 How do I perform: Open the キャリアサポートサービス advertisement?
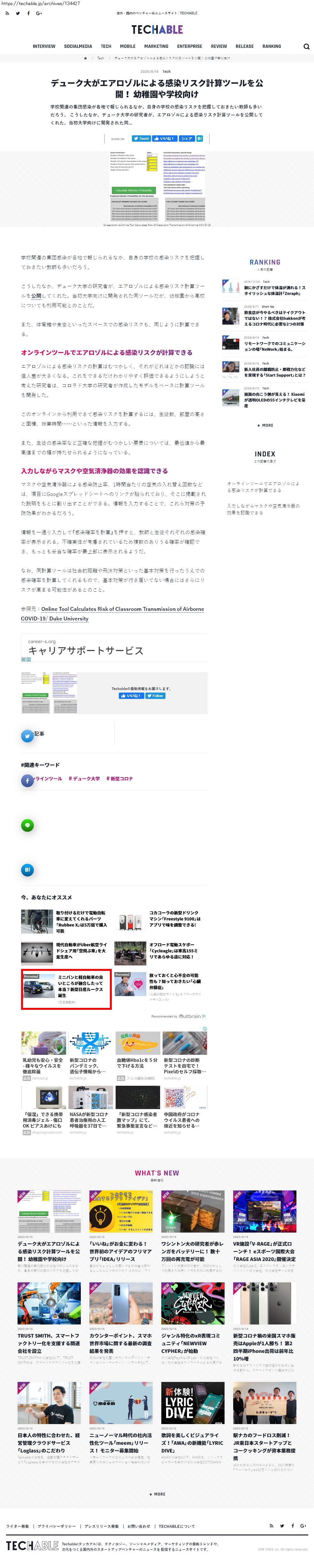tap(86, 651)
